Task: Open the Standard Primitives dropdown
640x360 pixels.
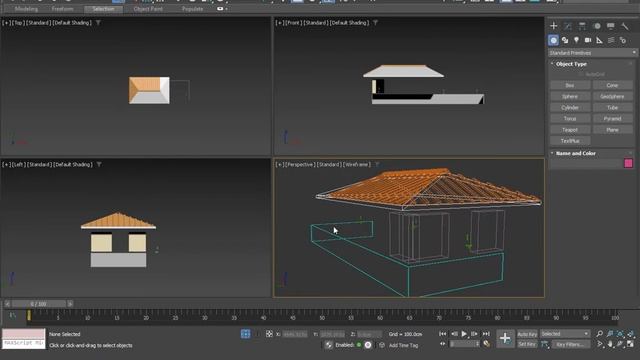Action: 592,53
